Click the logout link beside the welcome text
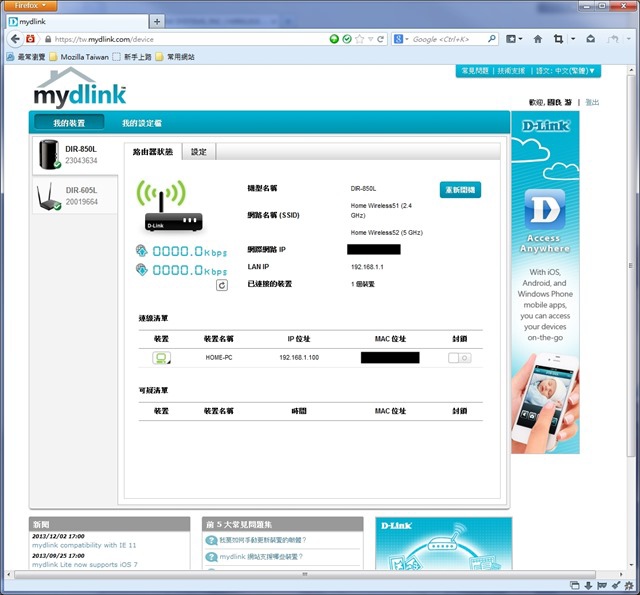The height and width of the screenshot is (595, 640). tap(592, 102)
